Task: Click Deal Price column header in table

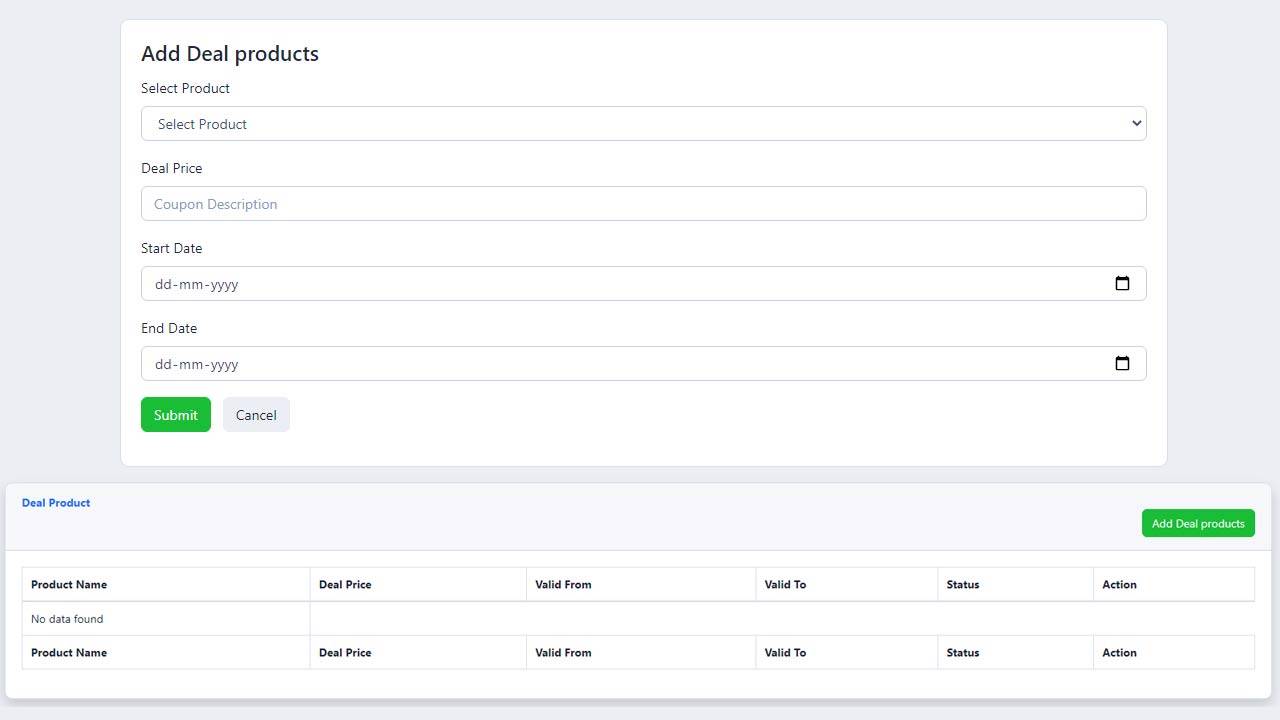Action: click(x=345, y=585)
